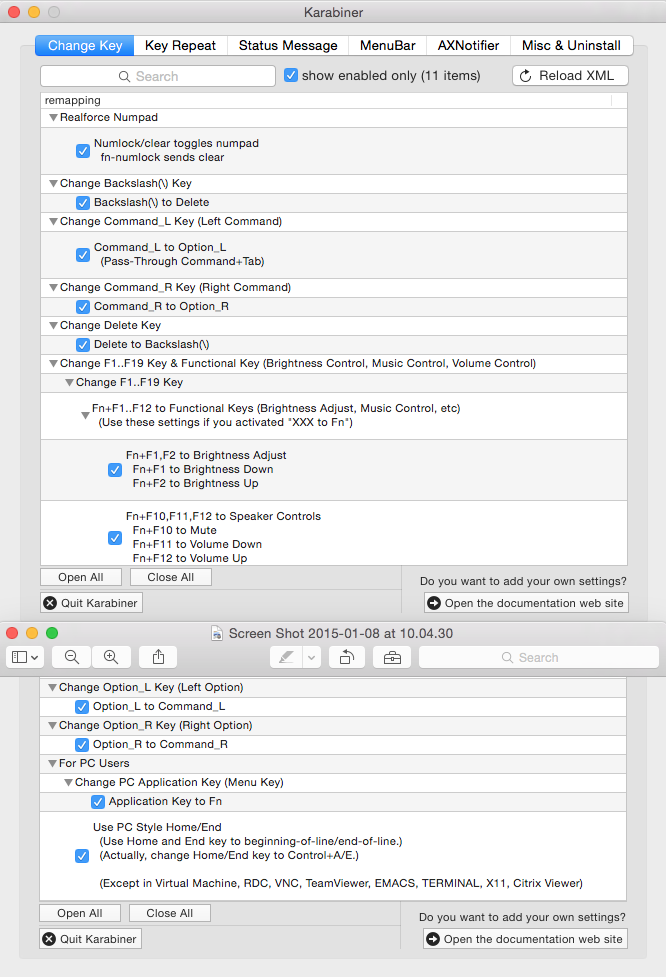Screen dimensions: 666x977
Task: Click the zoom out magnifier in Preview
Action: coord(72,657)
